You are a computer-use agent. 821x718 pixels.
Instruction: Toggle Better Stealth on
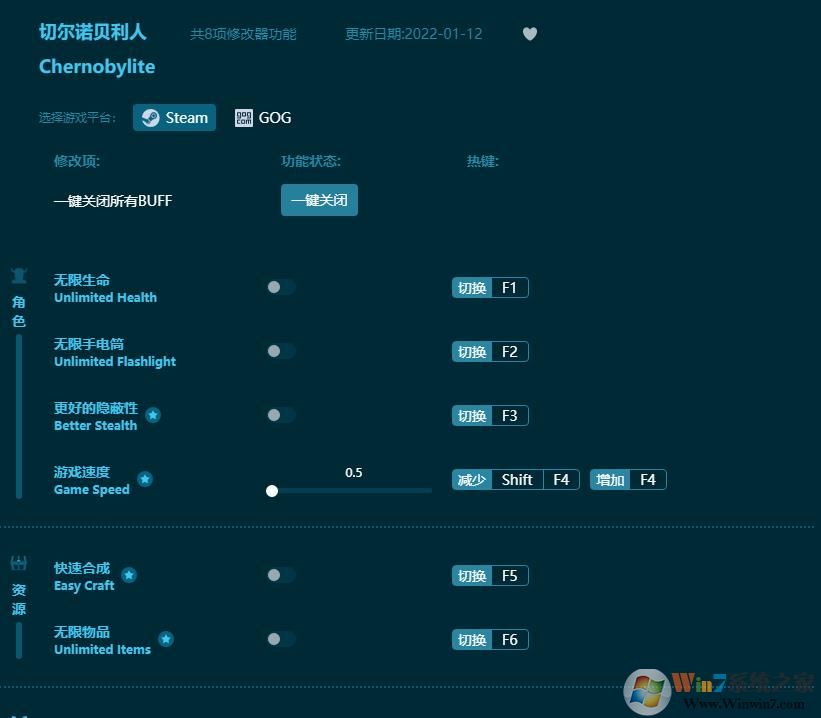[280, 415]
